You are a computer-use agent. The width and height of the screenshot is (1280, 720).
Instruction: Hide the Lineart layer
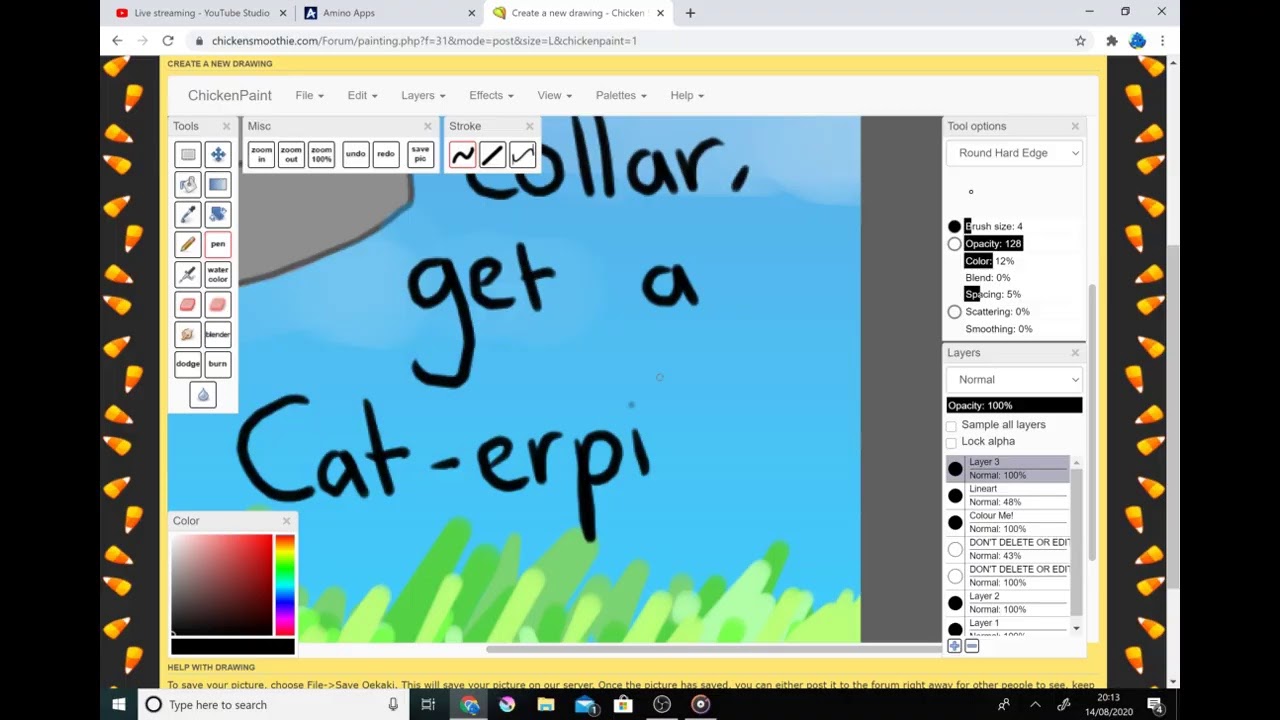(x=955, y=496)
